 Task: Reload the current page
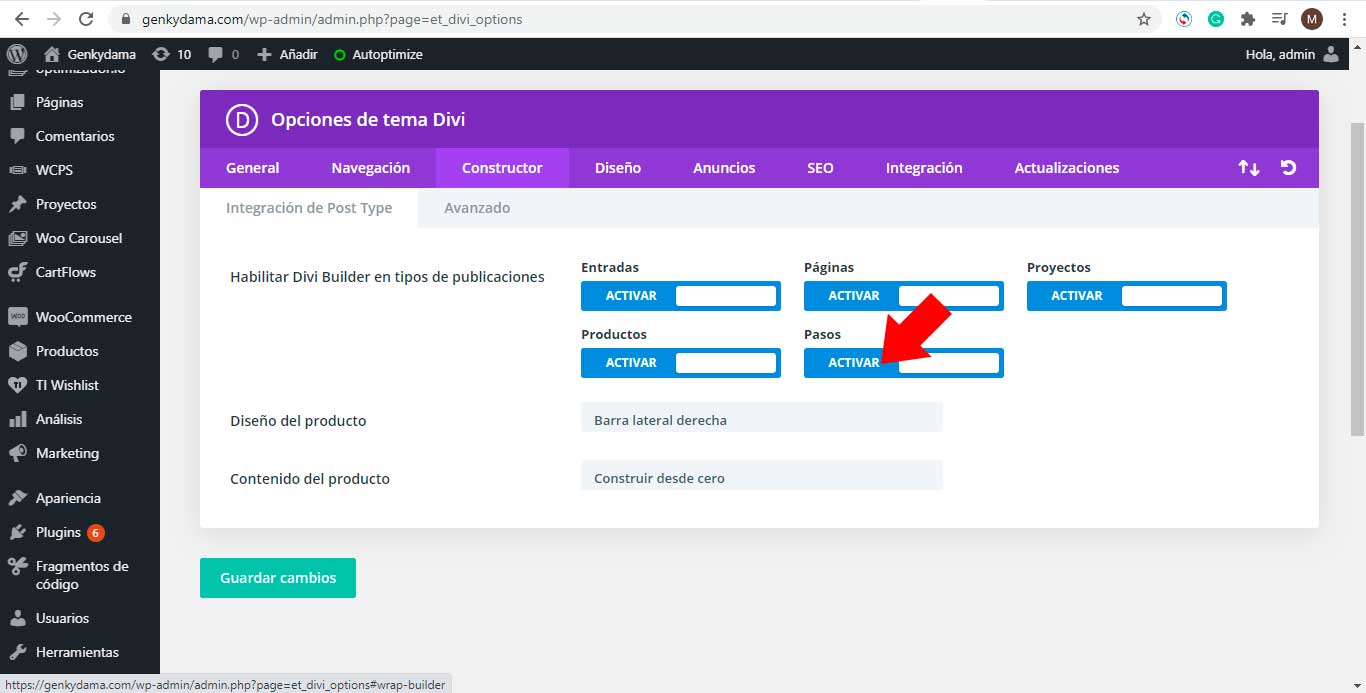[86, 19]
